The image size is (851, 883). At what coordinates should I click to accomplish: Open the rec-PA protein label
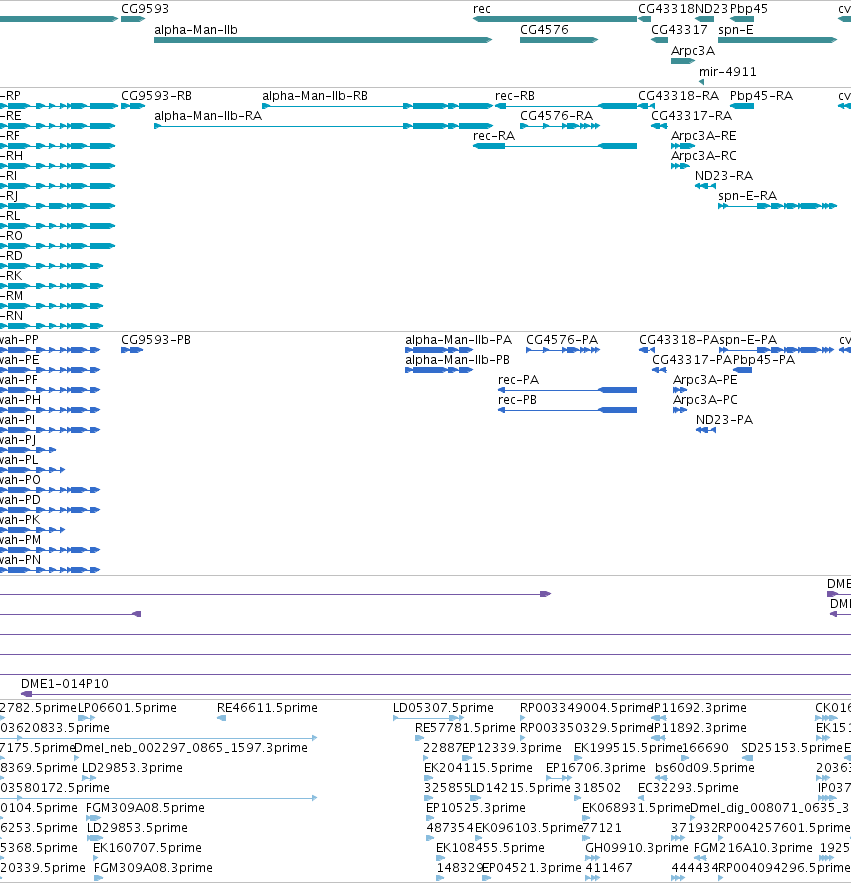tap(518, 380)
